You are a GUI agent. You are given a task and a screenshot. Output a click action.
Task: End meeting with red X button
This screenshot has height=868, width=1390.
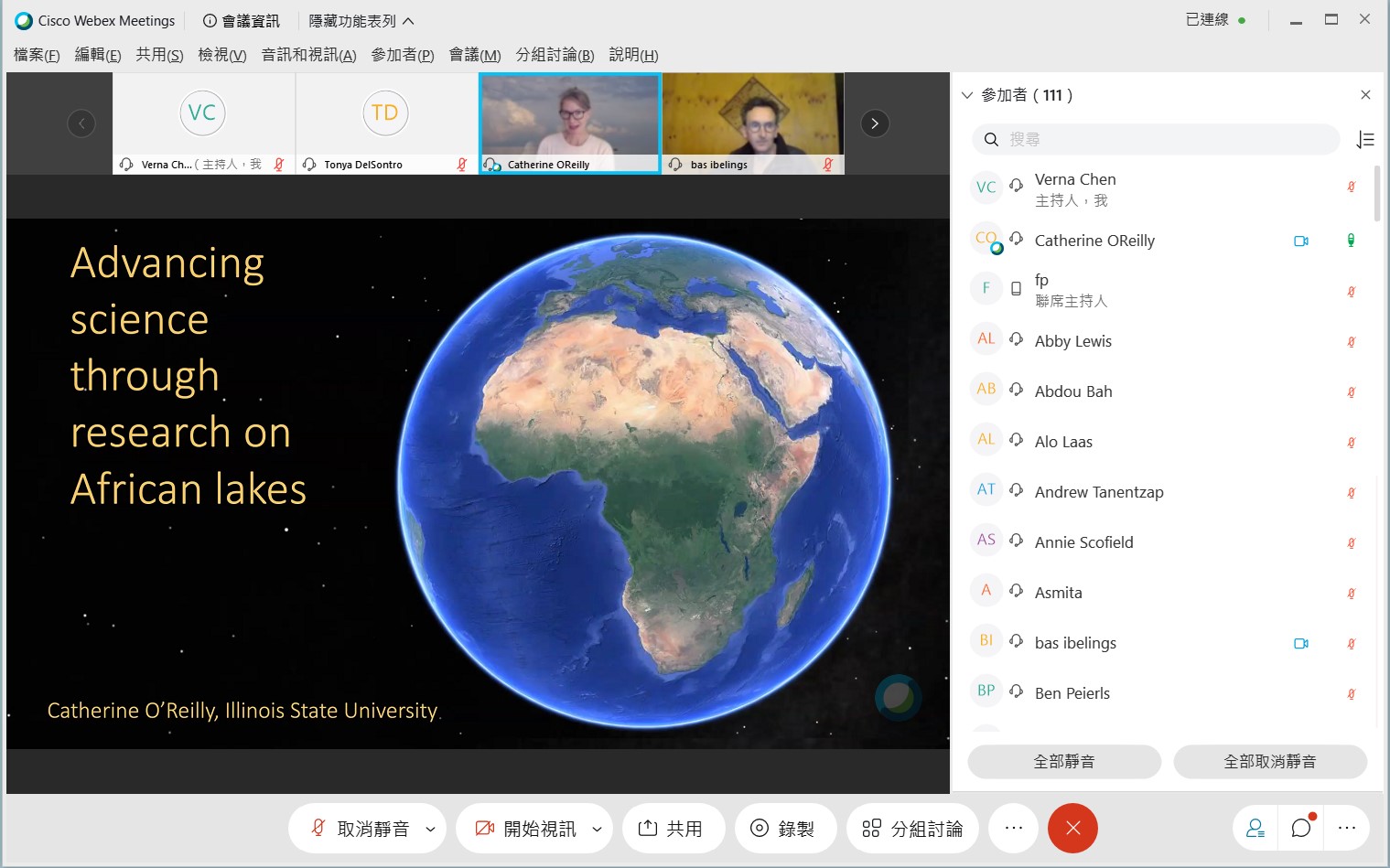tap(1072, 829)
